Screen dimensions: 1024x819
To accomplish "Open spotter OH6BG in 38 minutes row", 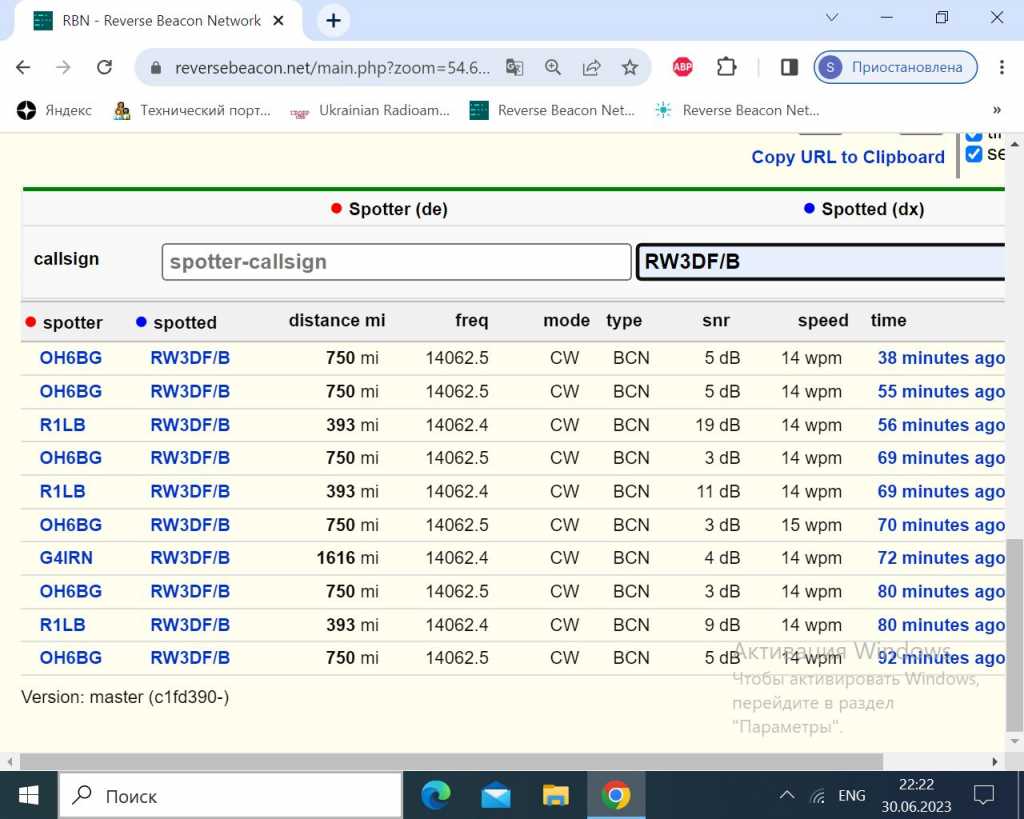I will pos(71,359).
